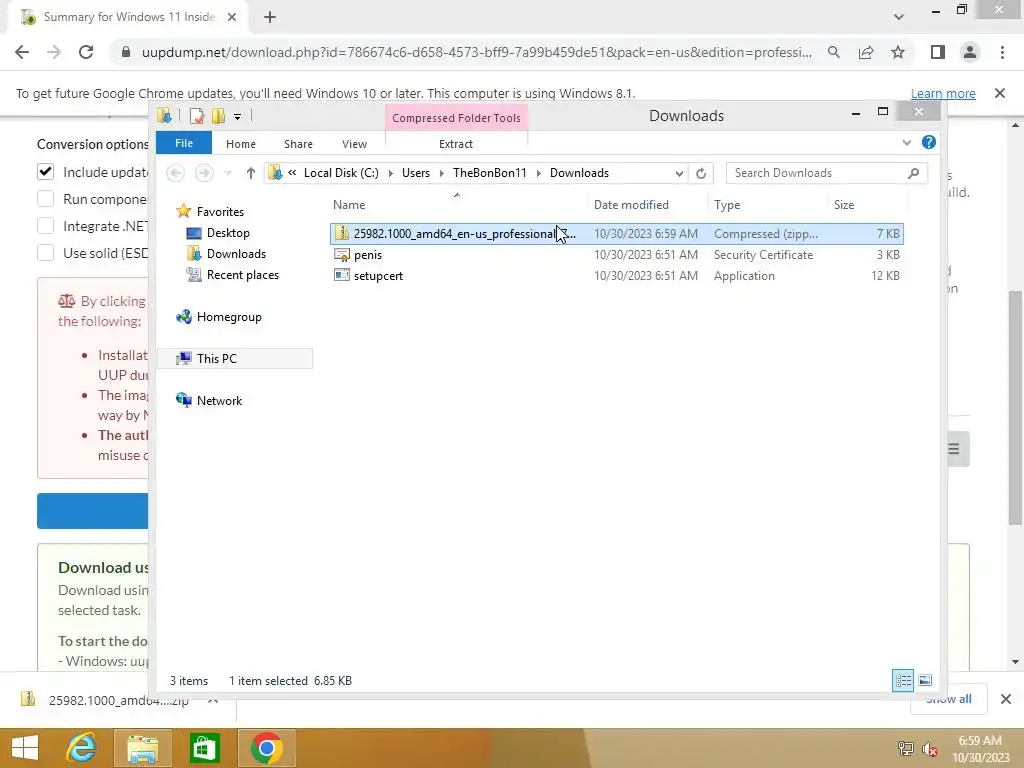Toggle the Use solid (ESD) checkbox
Image resolution: width=1024 pixels, height=768 pixels.
[x=45, y=253]
